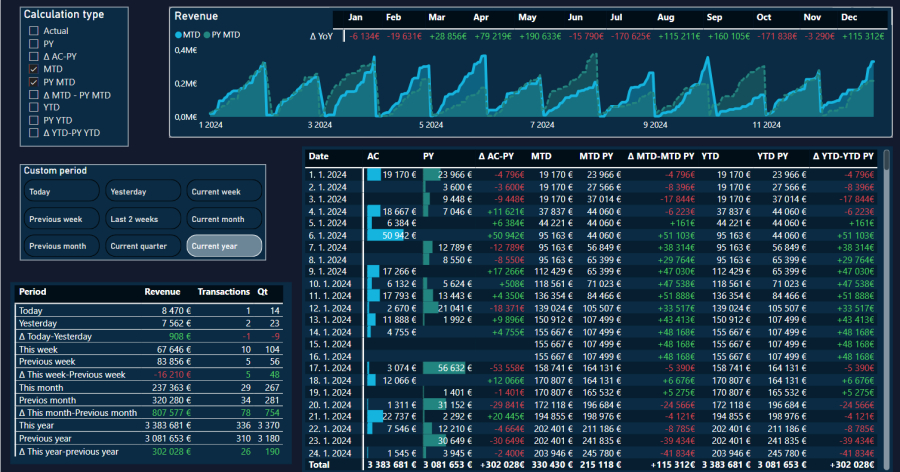This screenshot has height=472, width=900.
Task: Uncheck the PY MTD checkbox
Action: (34, 82)
